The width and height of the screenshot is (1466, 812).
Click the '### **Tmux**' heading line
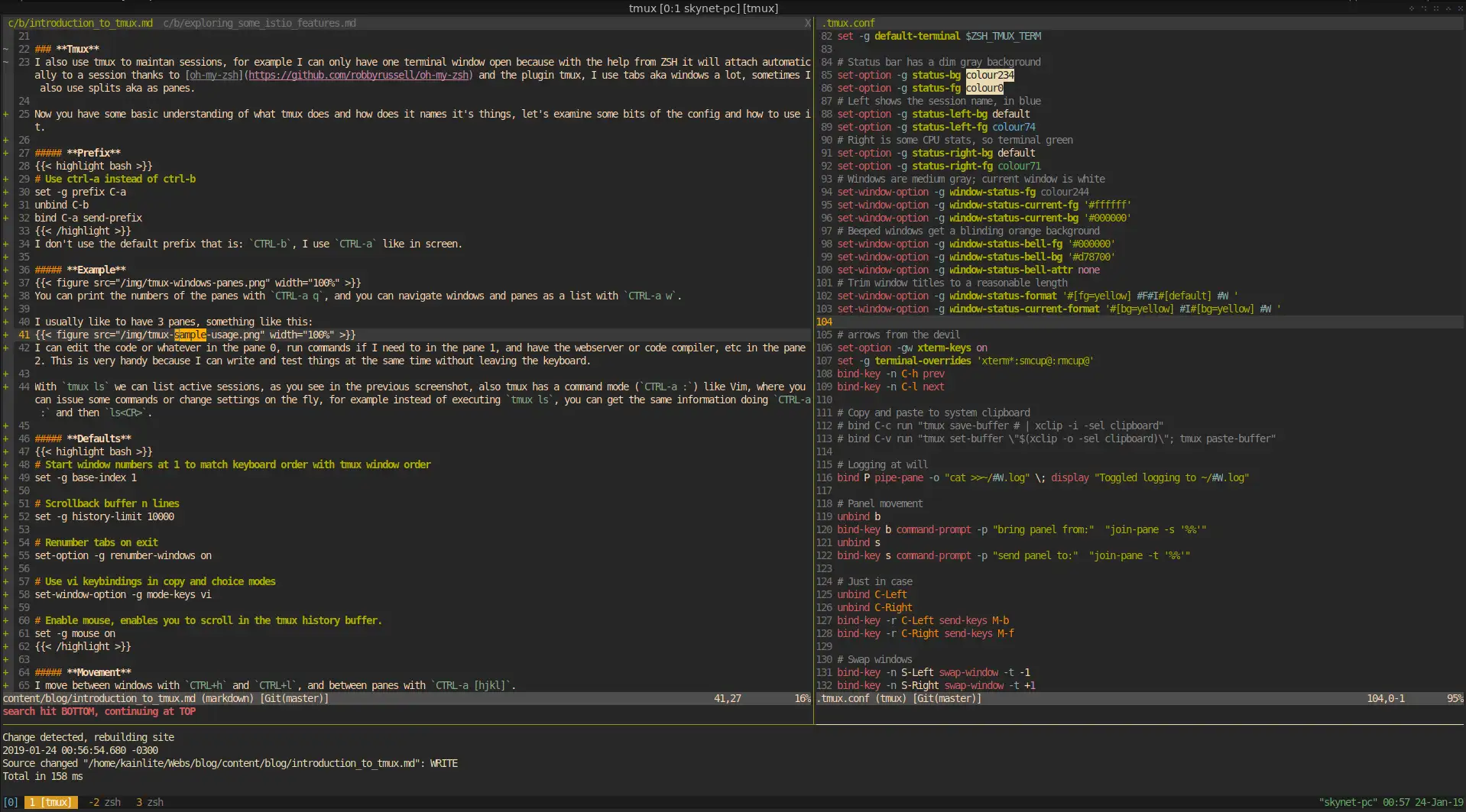click(x=67, y=49)
